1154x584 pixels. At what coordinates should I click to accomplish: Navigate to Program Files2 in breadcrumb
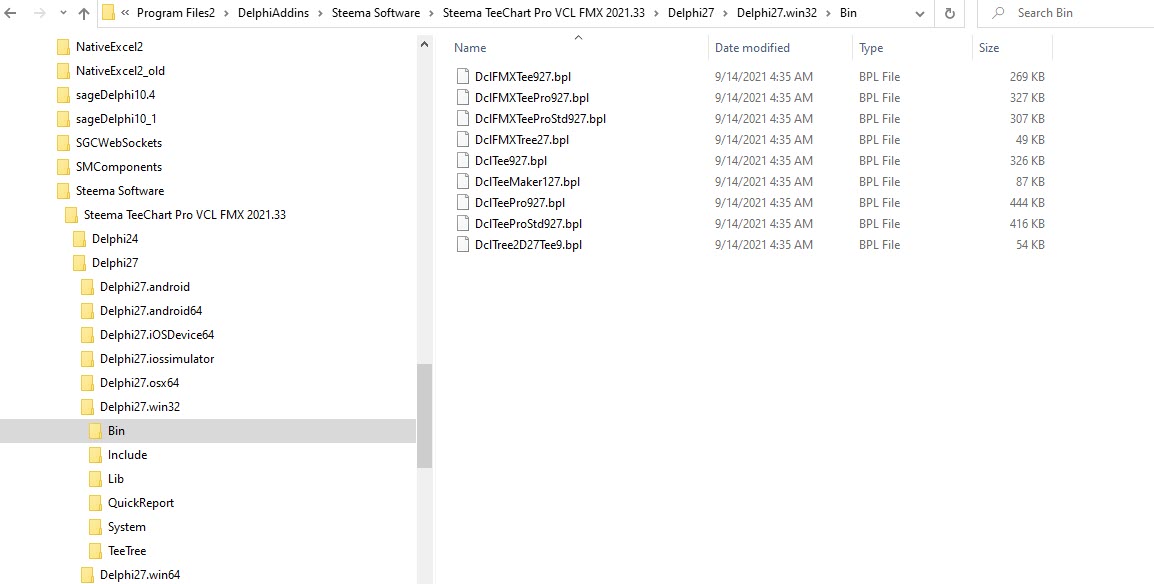point(174,13)
